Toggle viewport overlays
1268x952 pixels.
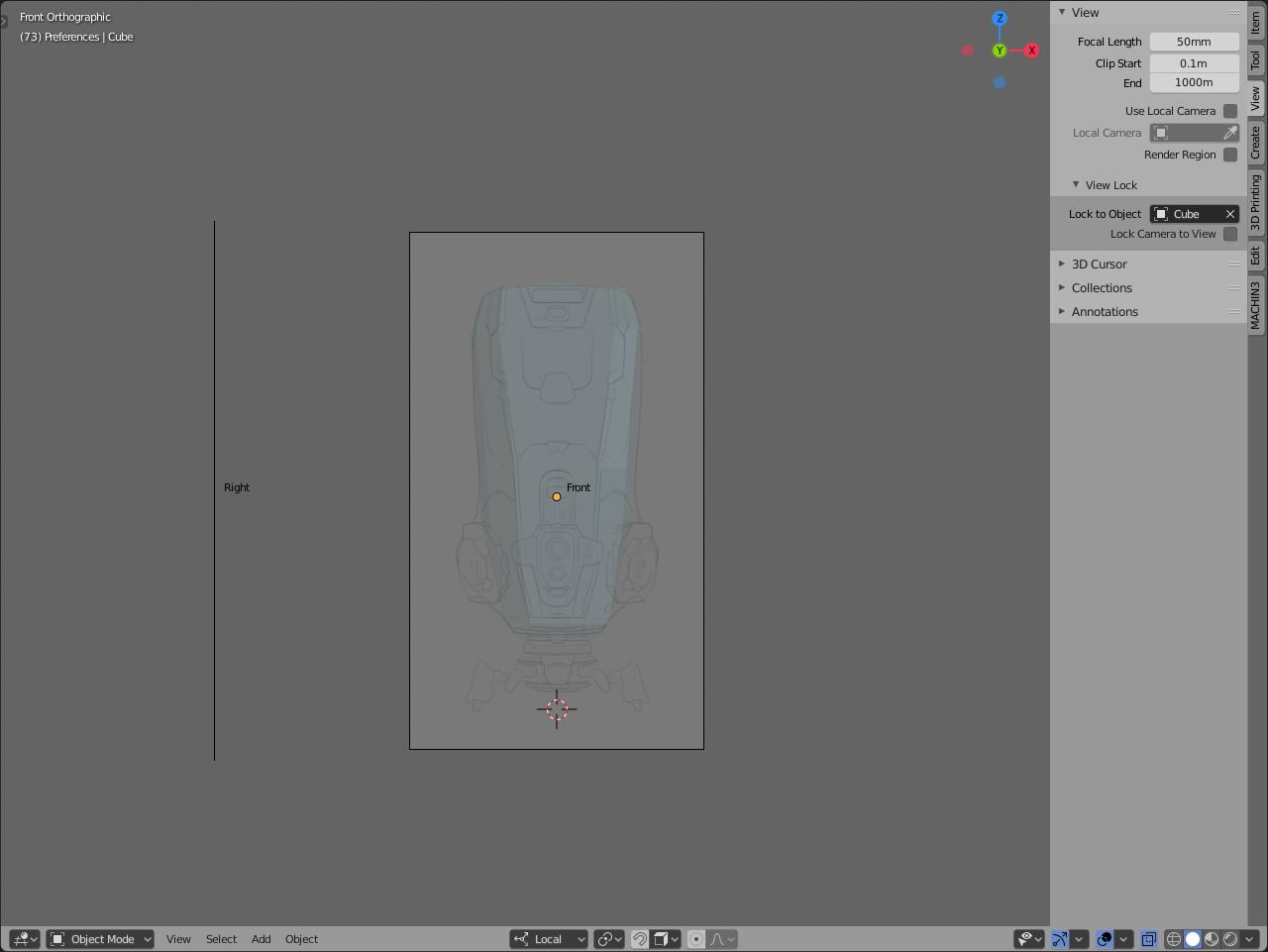point(1105,939)
